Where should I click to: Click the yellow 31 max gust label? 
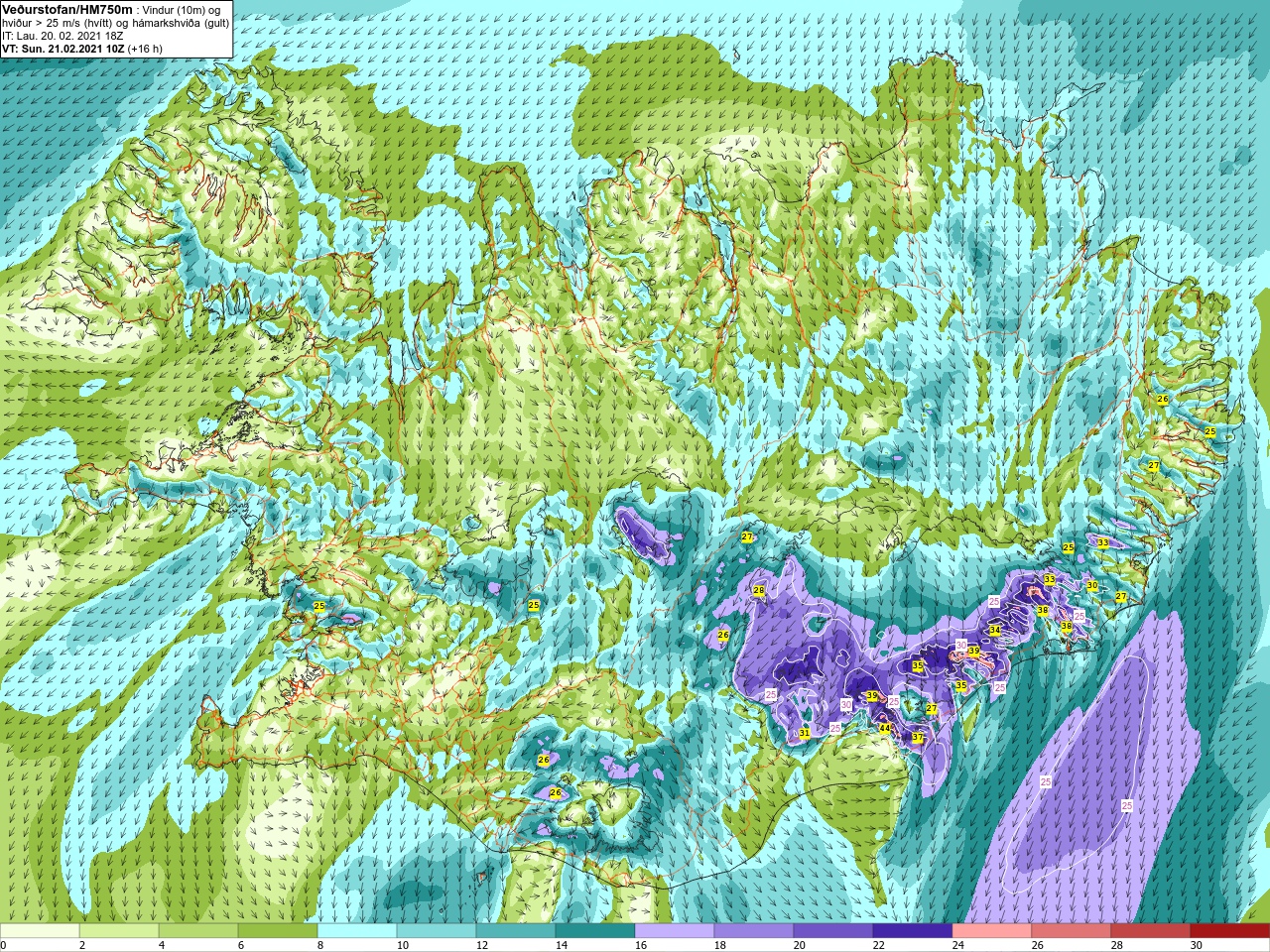click(805, 734)
